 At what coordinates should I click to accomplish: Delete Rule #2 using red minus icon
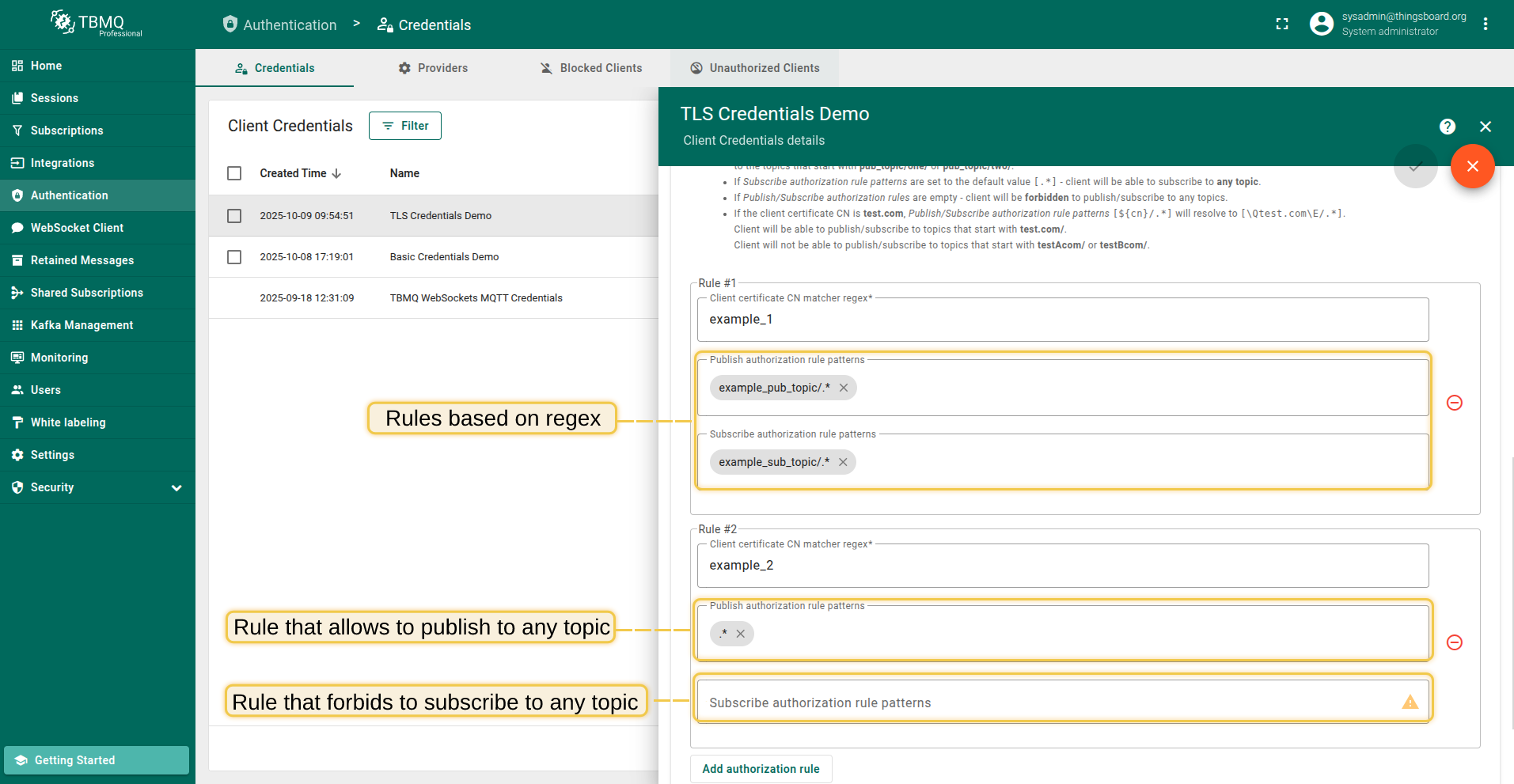tap(1454, 642)
